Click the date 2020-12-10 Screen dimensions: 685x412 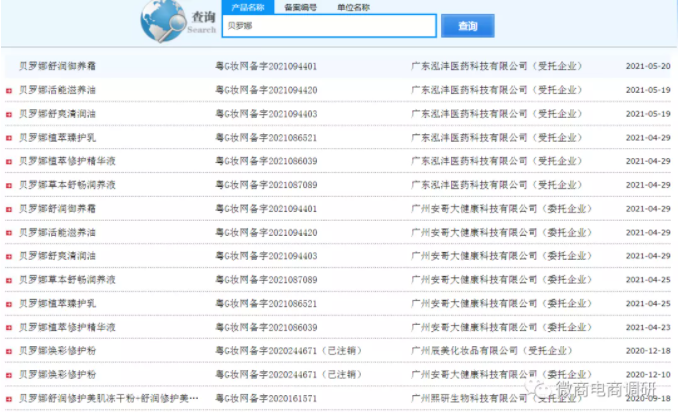(648, 374)
